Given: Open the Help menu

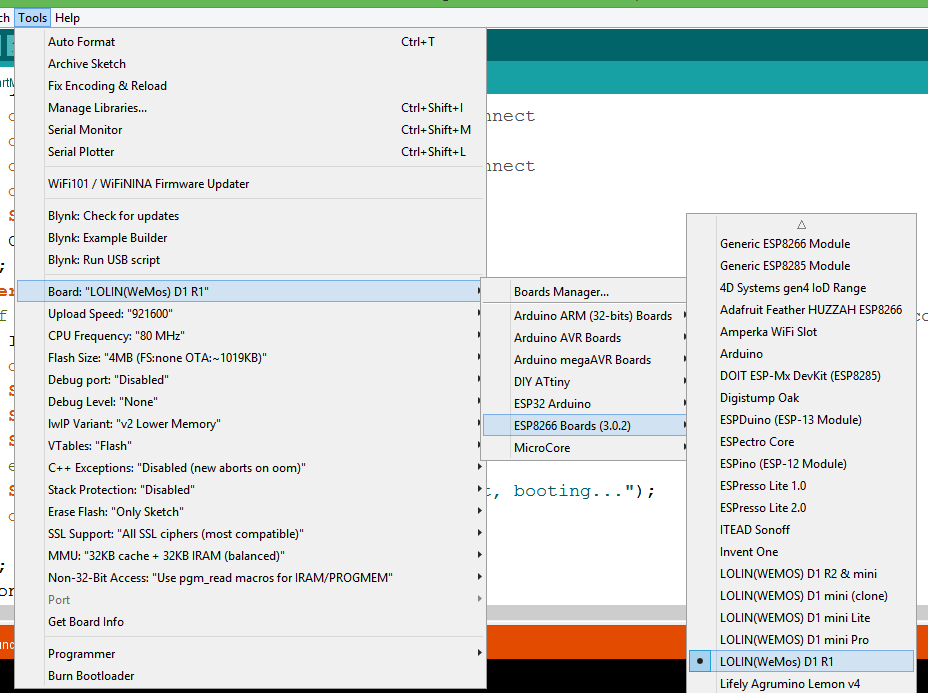Looking at the screenshot, I should tap(67, 17).
